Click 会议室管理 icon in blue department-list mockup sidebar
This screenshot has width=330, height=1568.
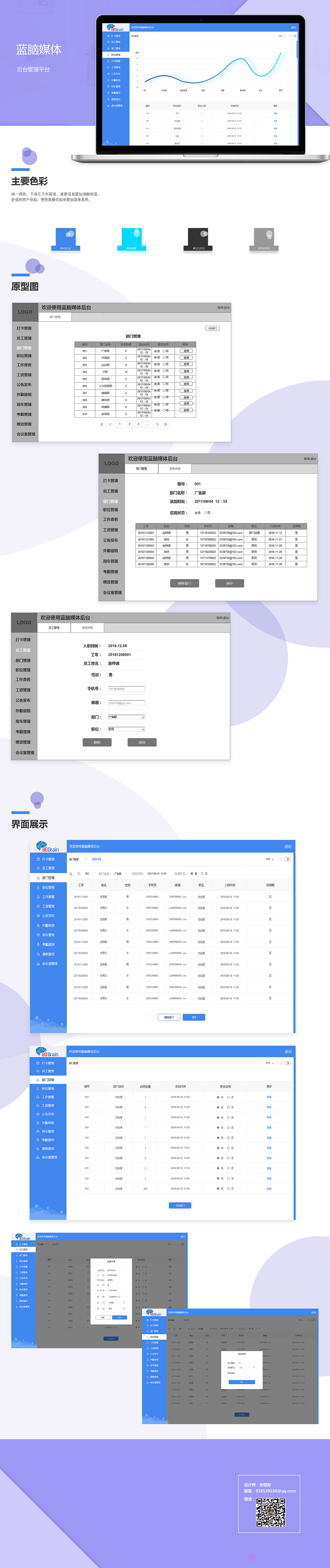(38, 1157)
